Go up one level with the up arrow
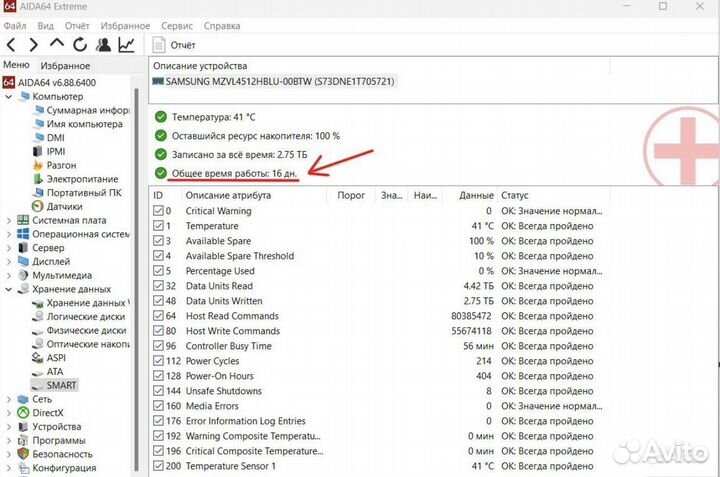This screenshot has height=477, width=720. pos(56,44)
